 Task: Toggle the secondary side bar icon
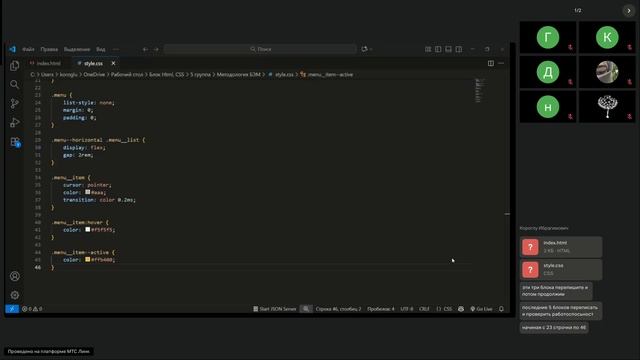pyautogui.click(x=459, y=49)
